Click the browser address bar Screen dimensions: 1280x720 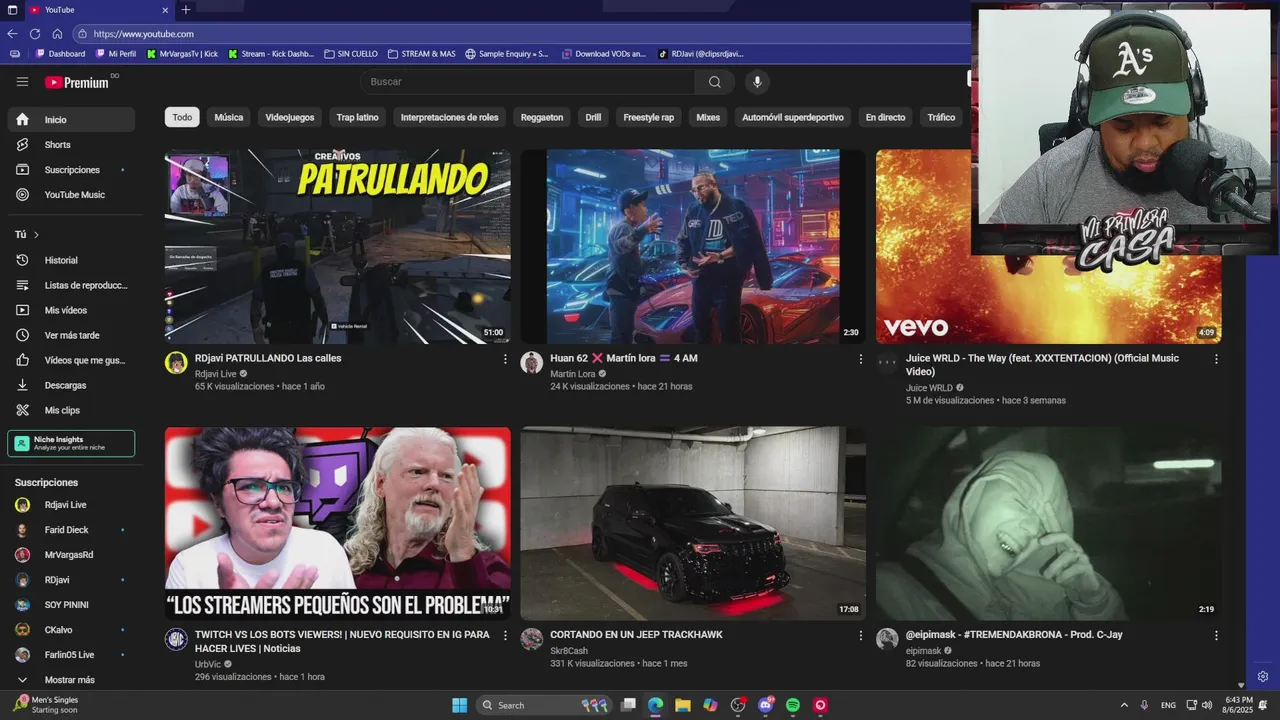pyautogui.click(x=520, y=34)
